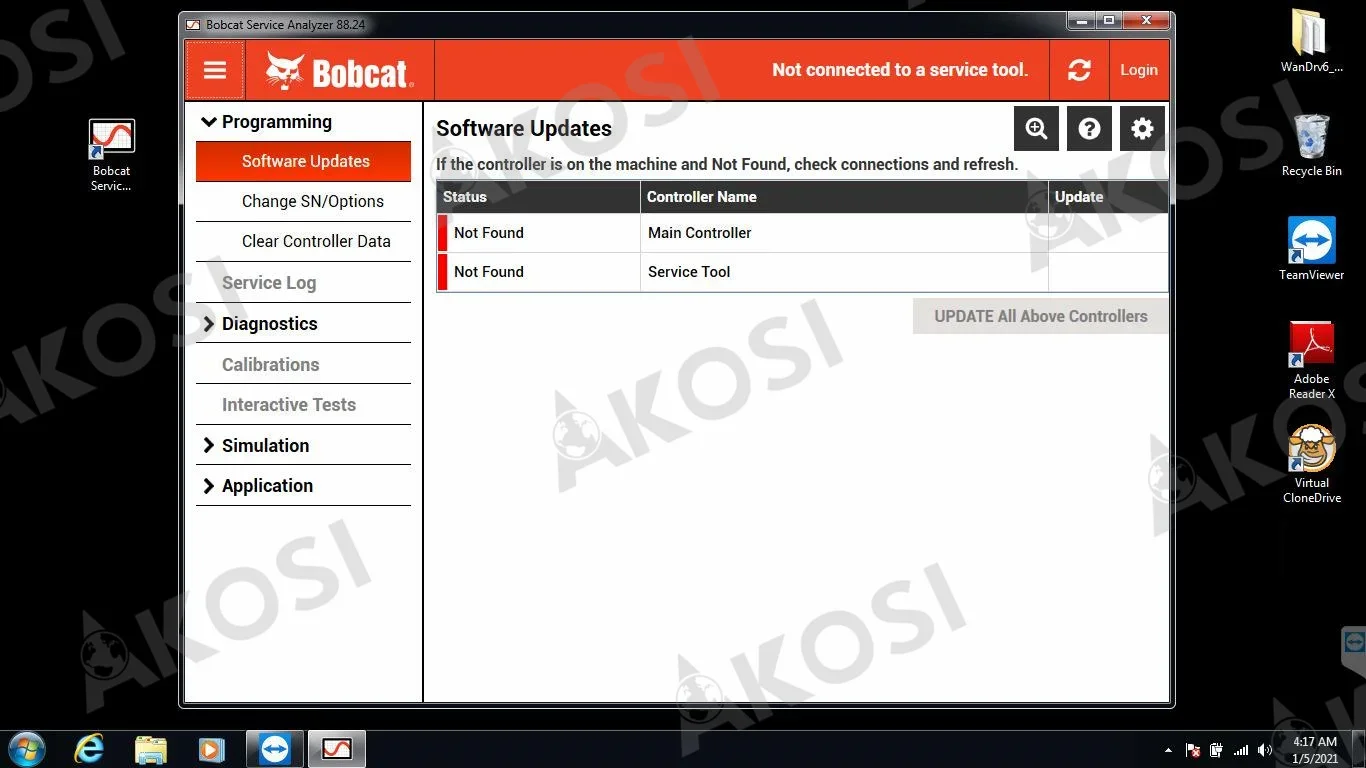Click the Software Updates page heading
The height and width of the screenshot is (768, 1366).
pos(524,129)
